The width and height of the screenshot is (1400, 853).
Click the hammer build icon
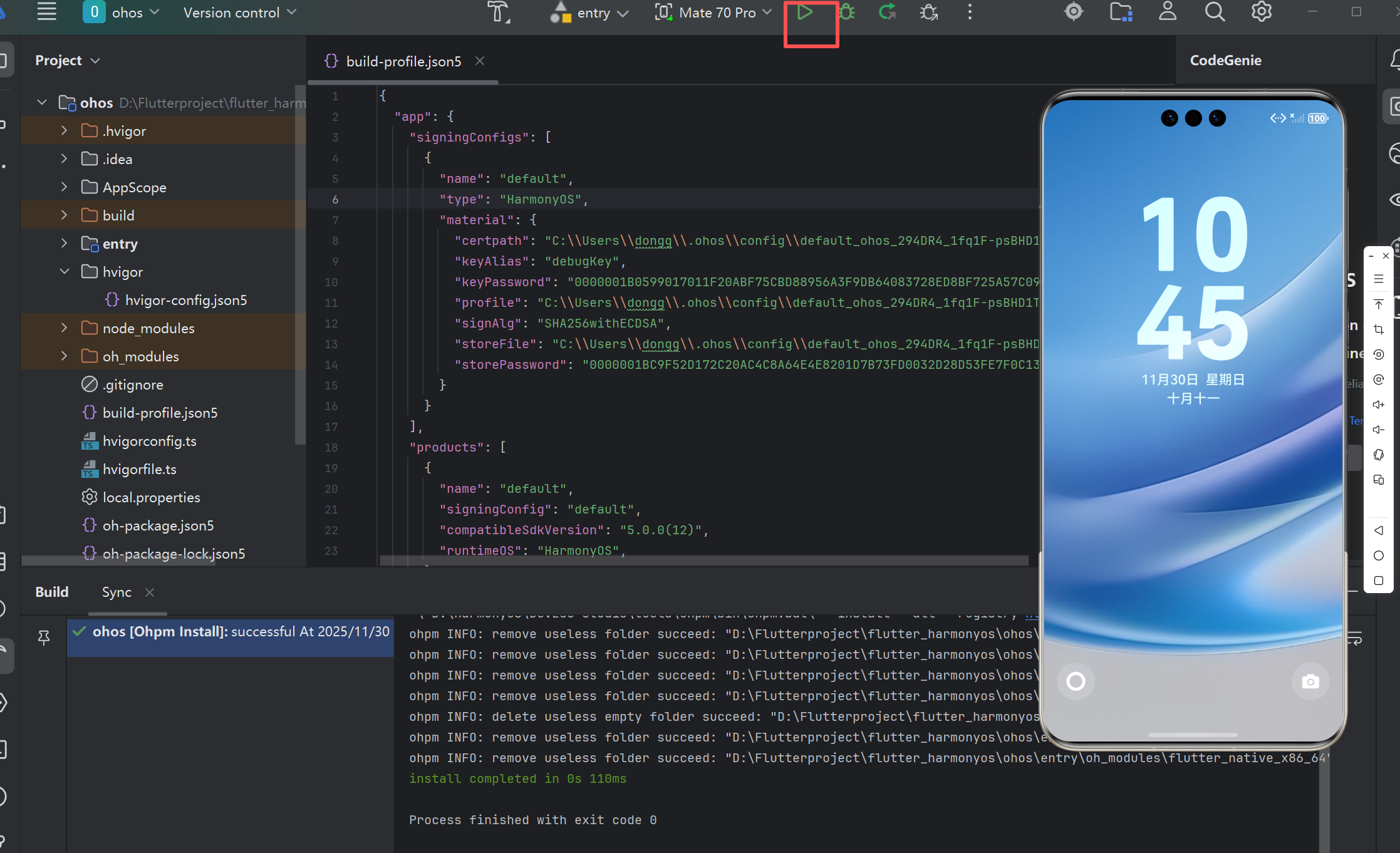coord(499,13)
